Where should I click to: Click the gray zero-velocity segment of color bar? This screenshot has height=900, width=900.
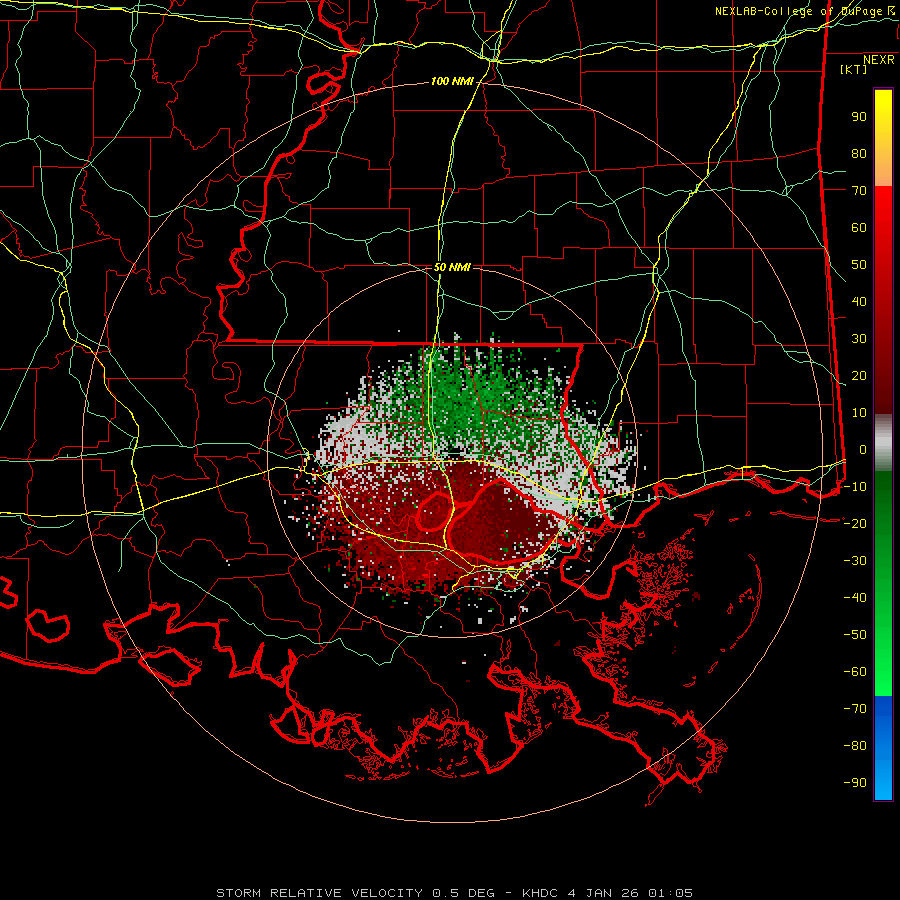(x=883, y=443)
